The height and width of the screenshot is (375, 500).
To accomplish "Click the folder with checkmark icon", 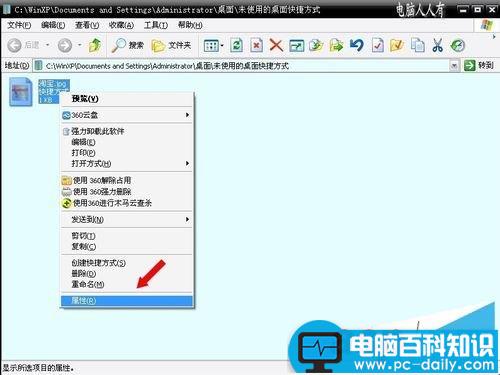I will coord(397,45).
